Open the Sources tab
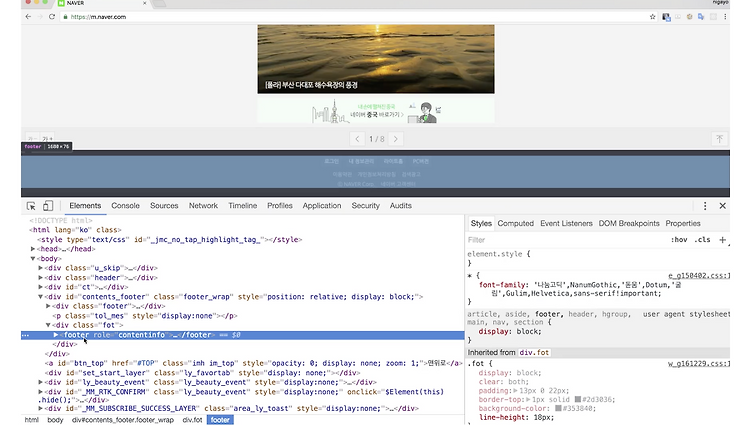This screenshot has width=750, height=425. pos(164,206)
